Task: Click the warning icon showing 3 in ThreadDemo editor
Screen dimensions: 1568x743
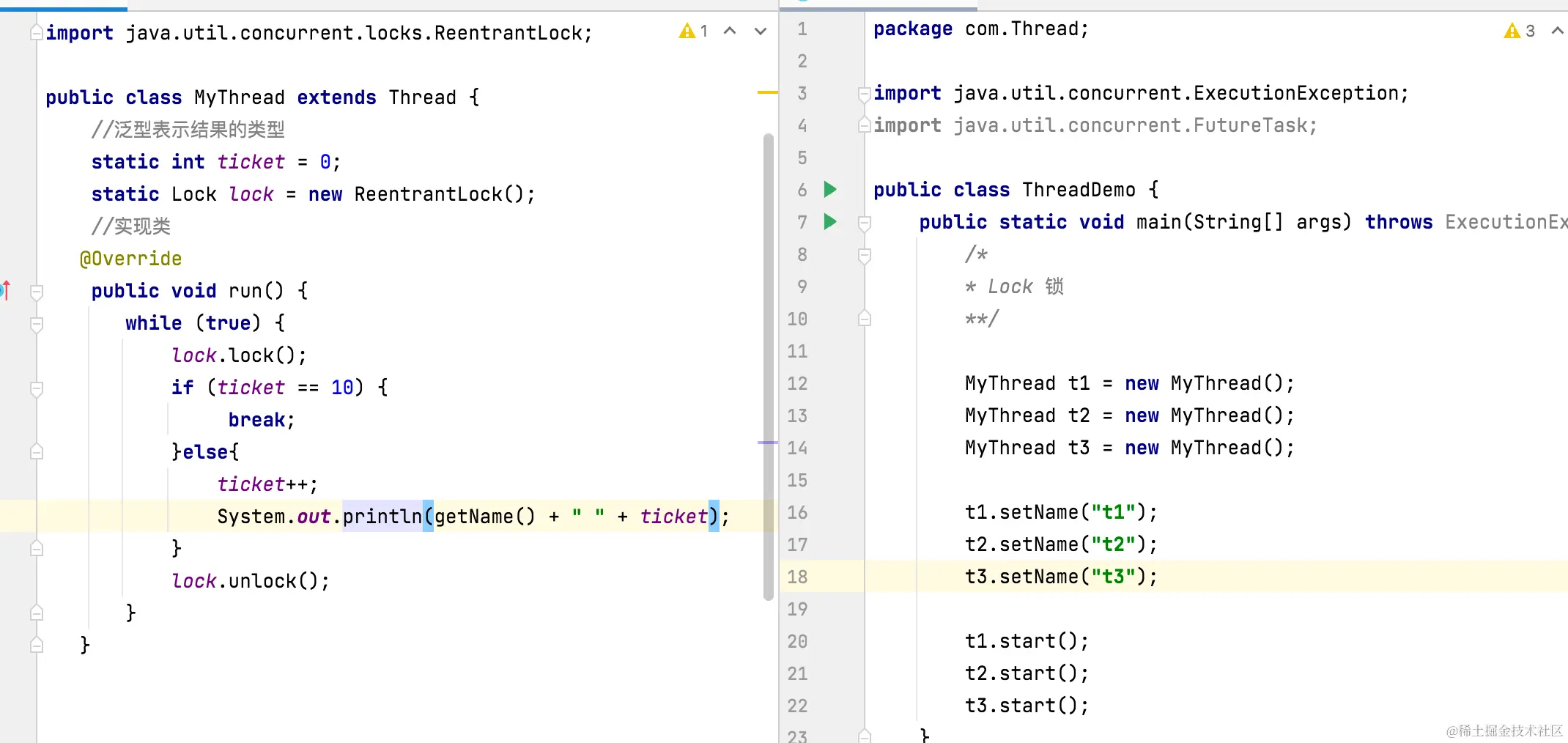Action: tap(1512, 31)
